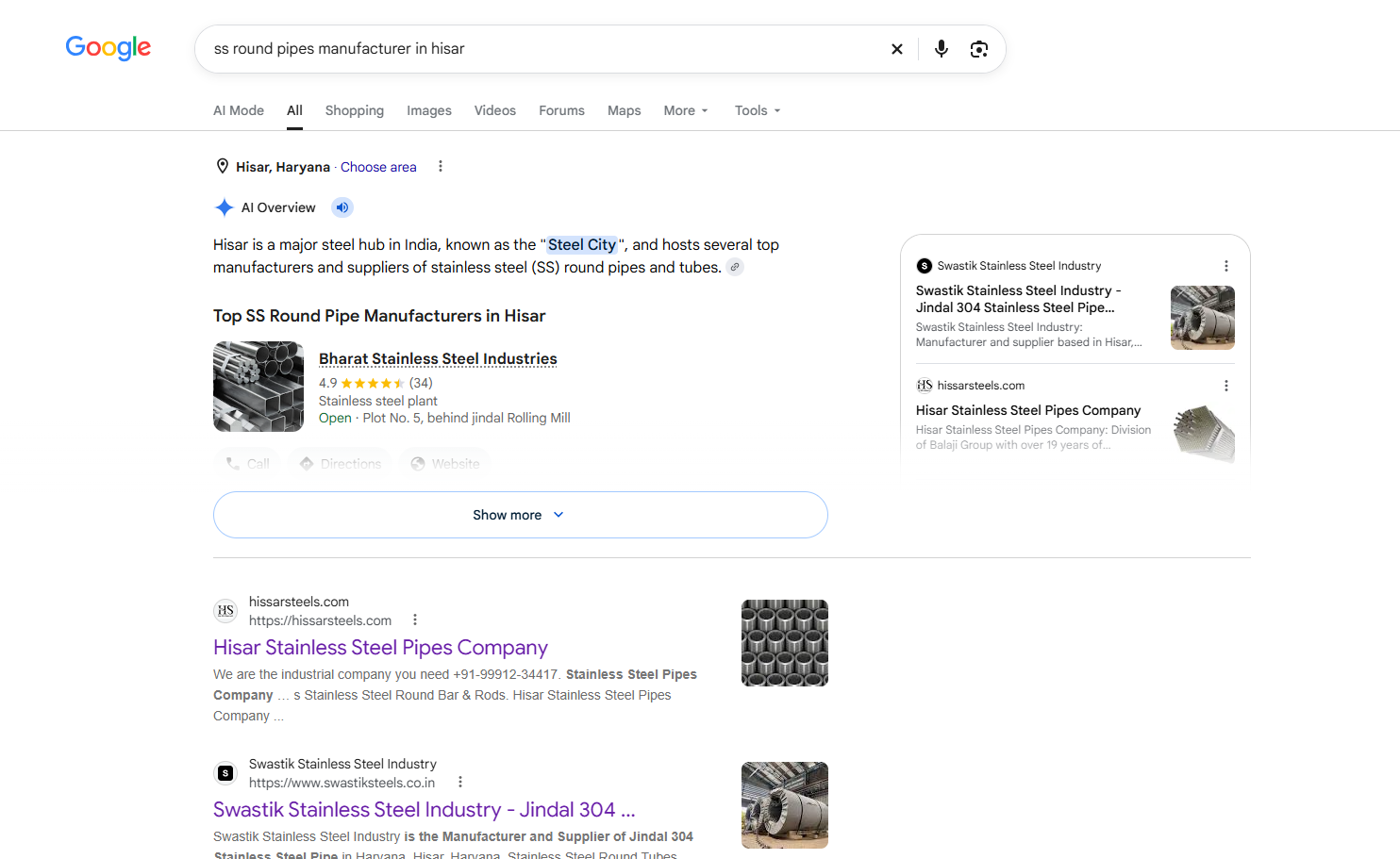Open the Tools dropdown
Image resolution: width=1400 pixels, height=859 pixels.
tap(758, 110)
